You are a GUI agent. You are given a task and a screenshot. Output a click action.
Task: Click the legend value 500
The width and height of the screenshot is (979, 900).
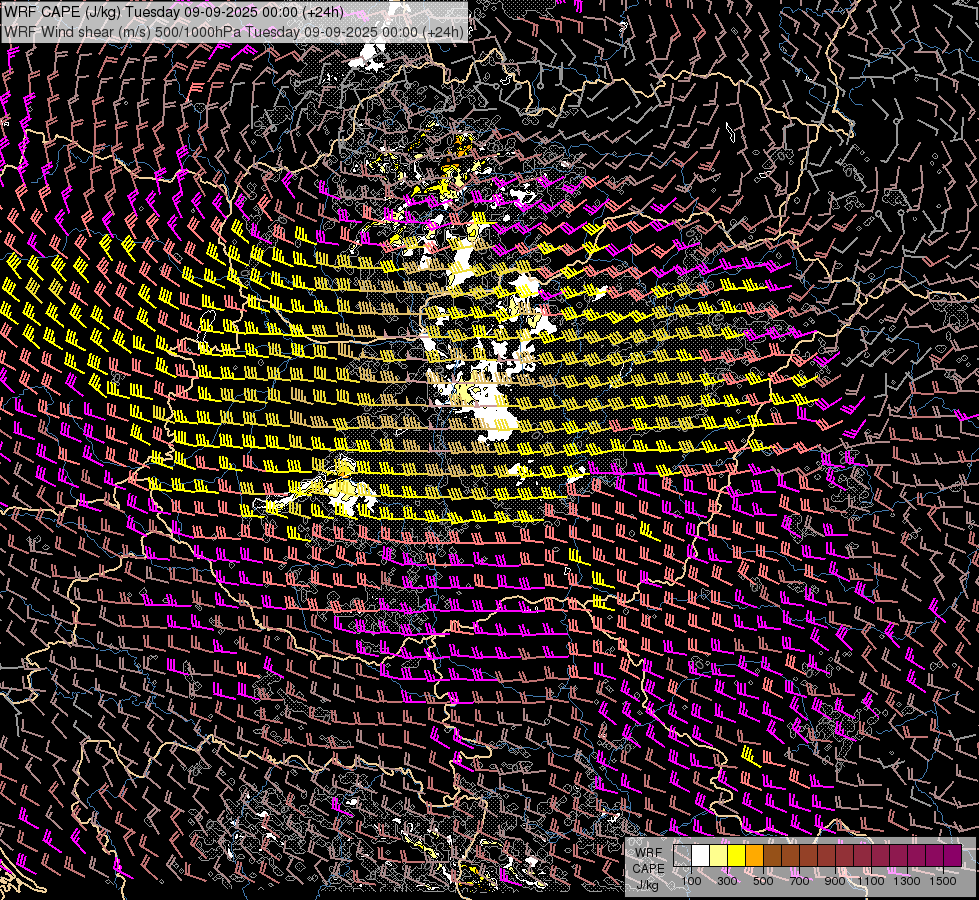(x=764, y=881)
